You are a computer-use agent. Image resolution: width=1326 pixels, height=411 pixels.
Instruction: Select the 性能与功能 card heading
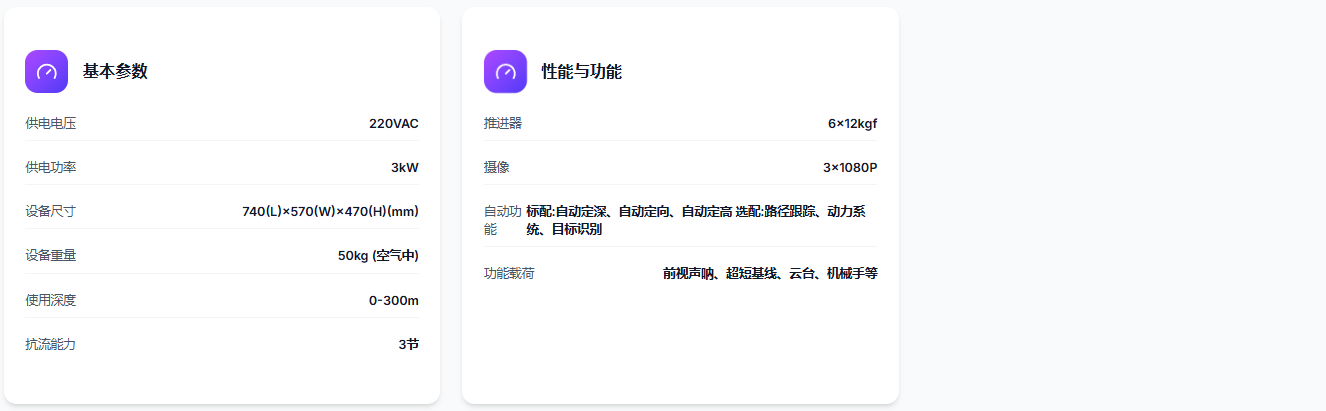coord(581,71)
